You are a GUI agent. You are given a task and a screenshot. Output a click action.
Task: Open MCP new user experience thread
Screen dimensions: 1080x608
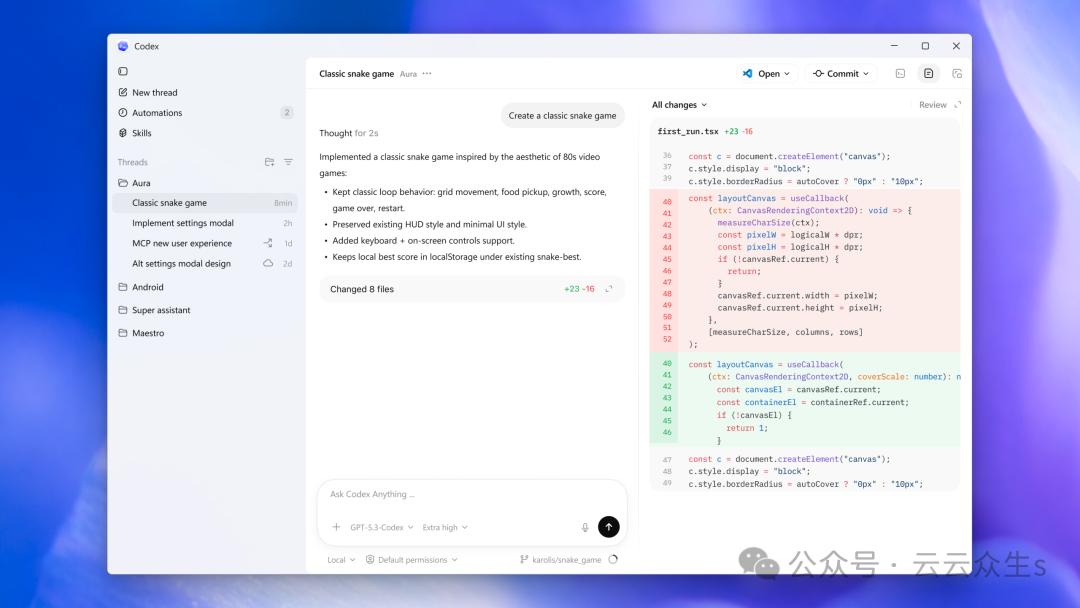[x=205, y=243]
